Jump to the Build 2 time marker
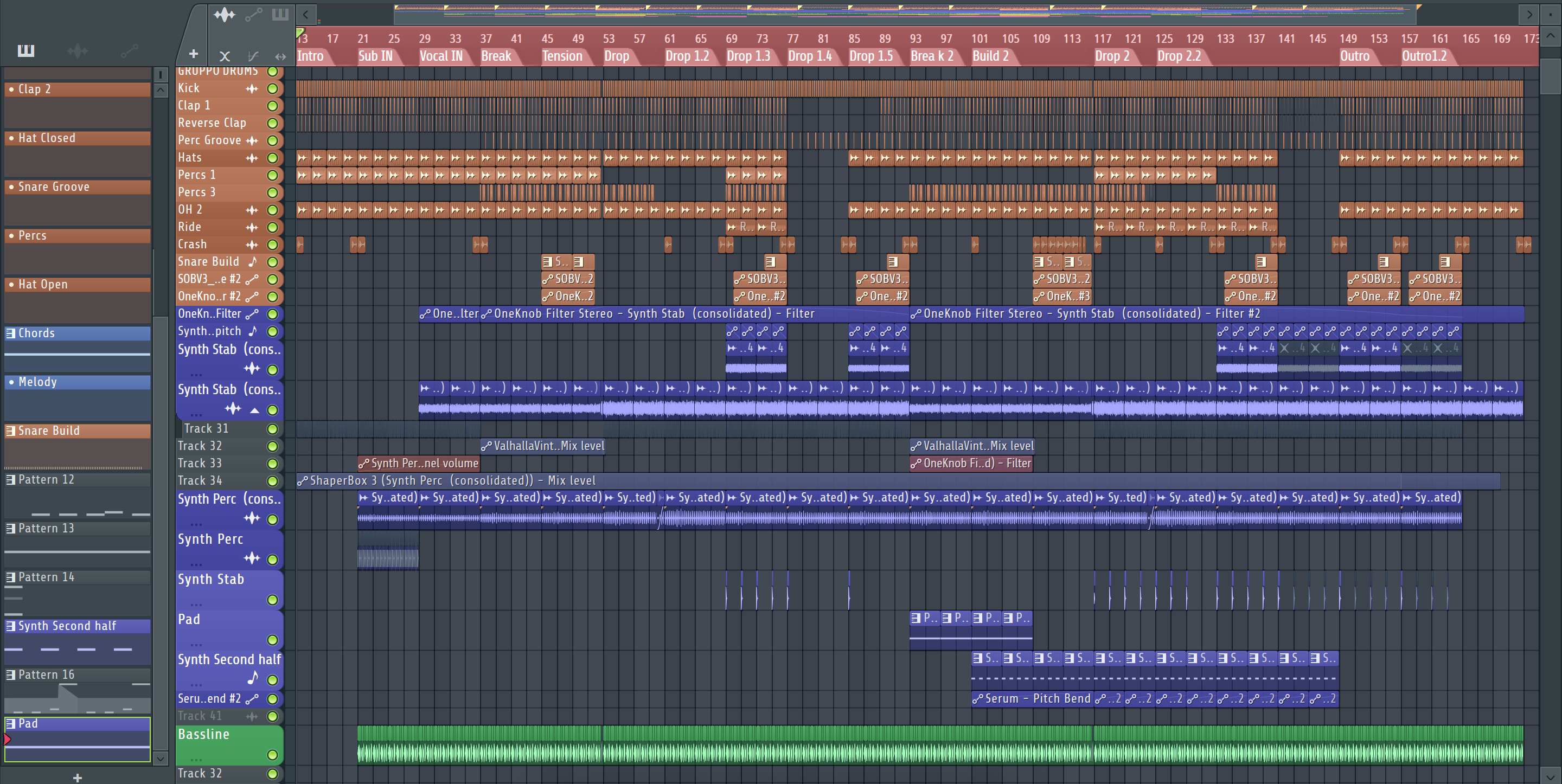1562x784 pixels. pyautogui.click(x=991, y=56)
